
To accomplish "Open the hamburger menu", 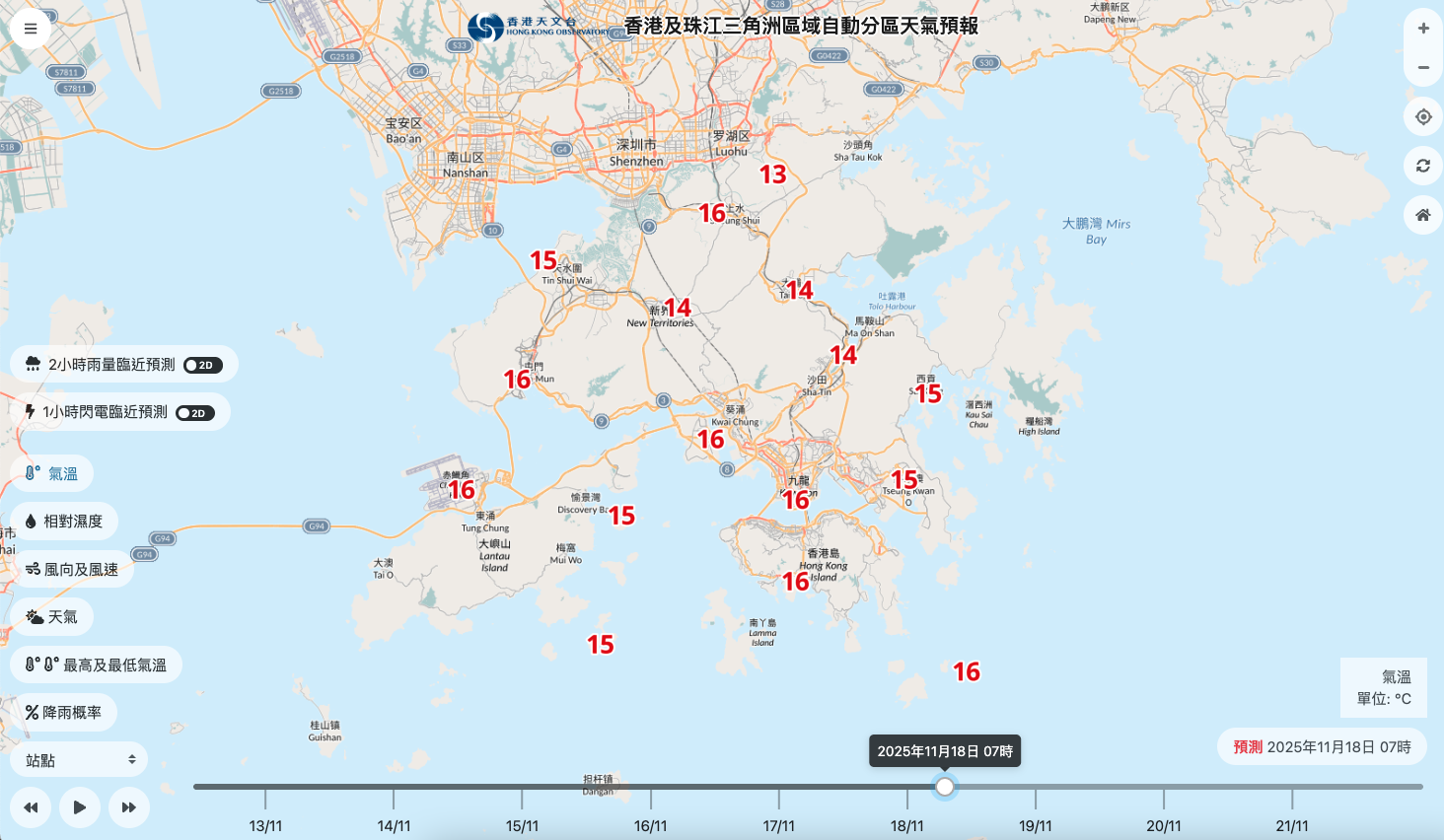I will 31,29.
